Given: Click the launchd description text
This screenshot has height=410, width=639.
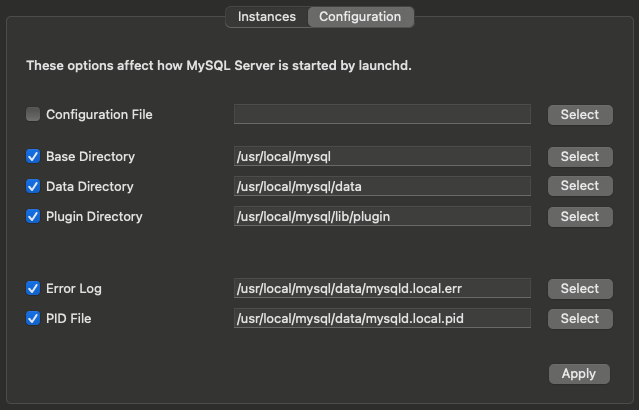Looking at the screenshot, I should pos(219,66).
